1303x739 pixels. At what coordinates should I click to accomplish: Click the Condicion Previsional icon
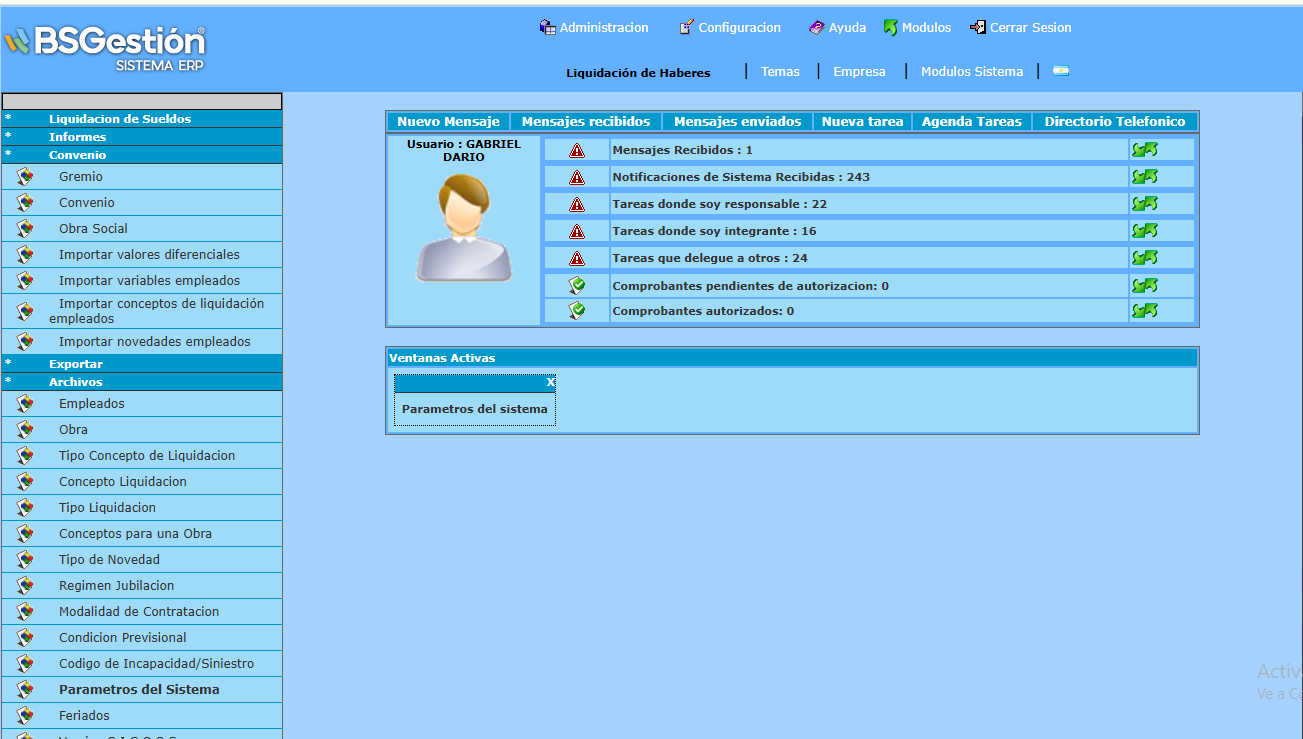click(x=26, y=637)
